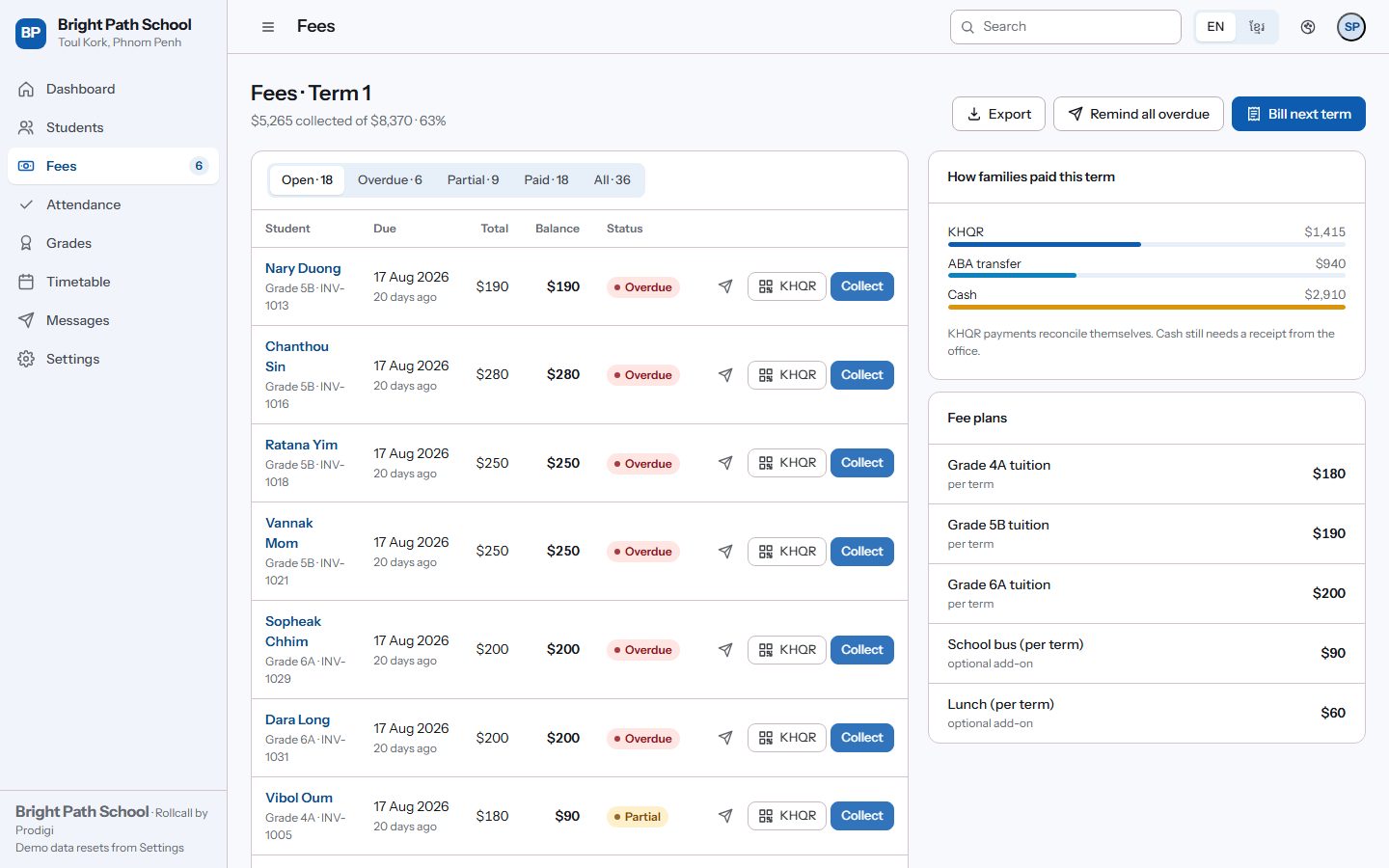This screenshot has width=1389, height=868.
Task: Click the theme switch icon in top bar
Action: (1308, 27)
